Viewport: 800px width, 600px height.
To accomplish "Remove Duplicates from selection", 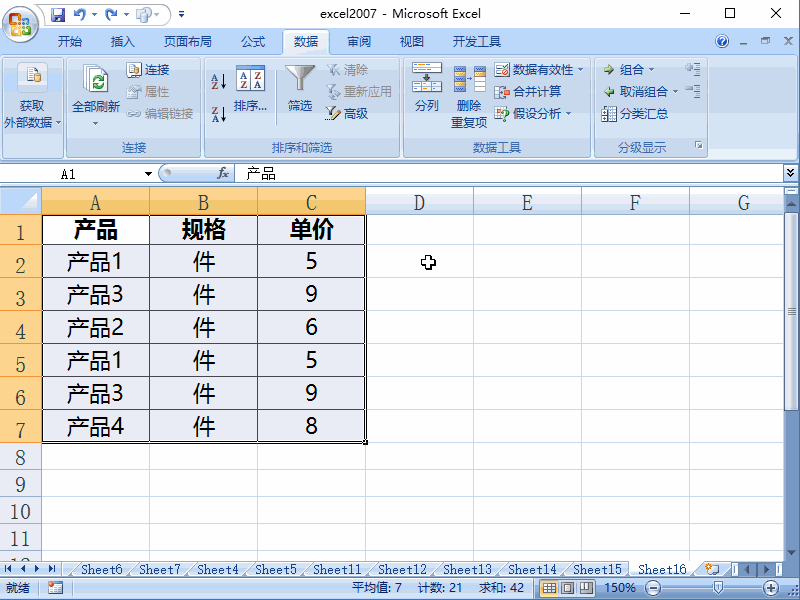I will point(469,96).
